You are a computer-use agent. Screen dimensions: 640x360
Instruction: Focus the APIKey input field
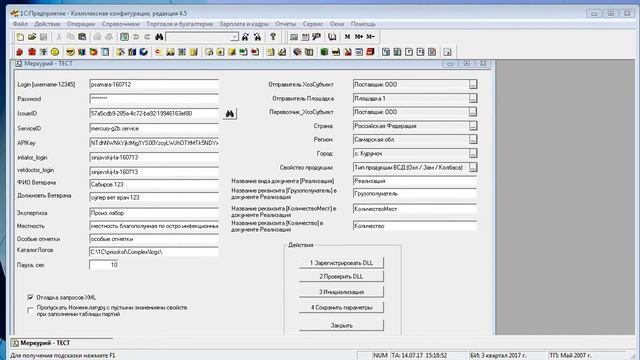click(x=154, y=143)
